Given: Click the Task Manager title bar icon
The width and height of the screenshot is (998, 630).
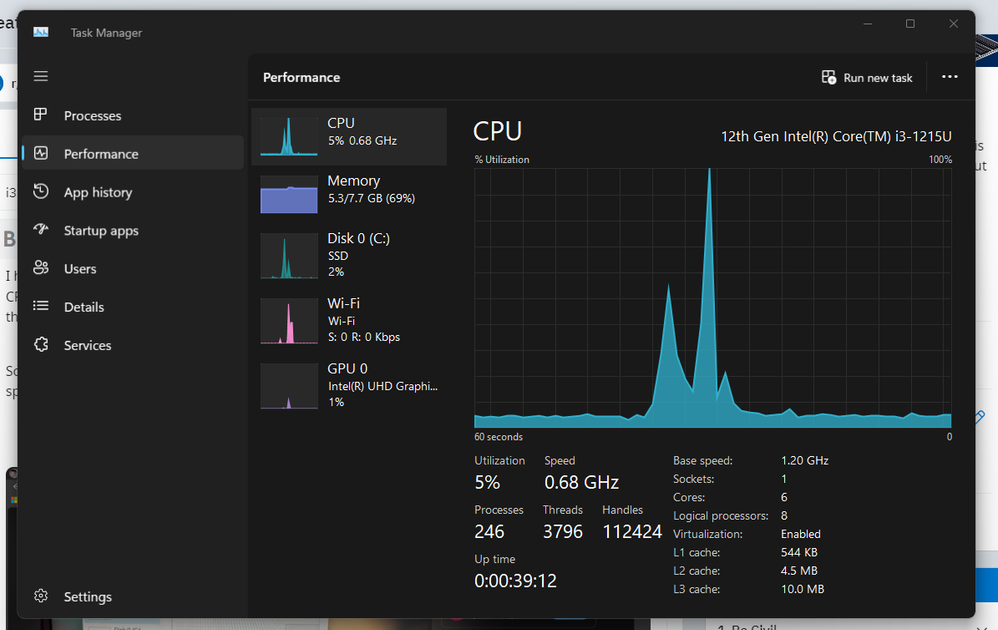Looking at the screenshot, I should 41,32.
